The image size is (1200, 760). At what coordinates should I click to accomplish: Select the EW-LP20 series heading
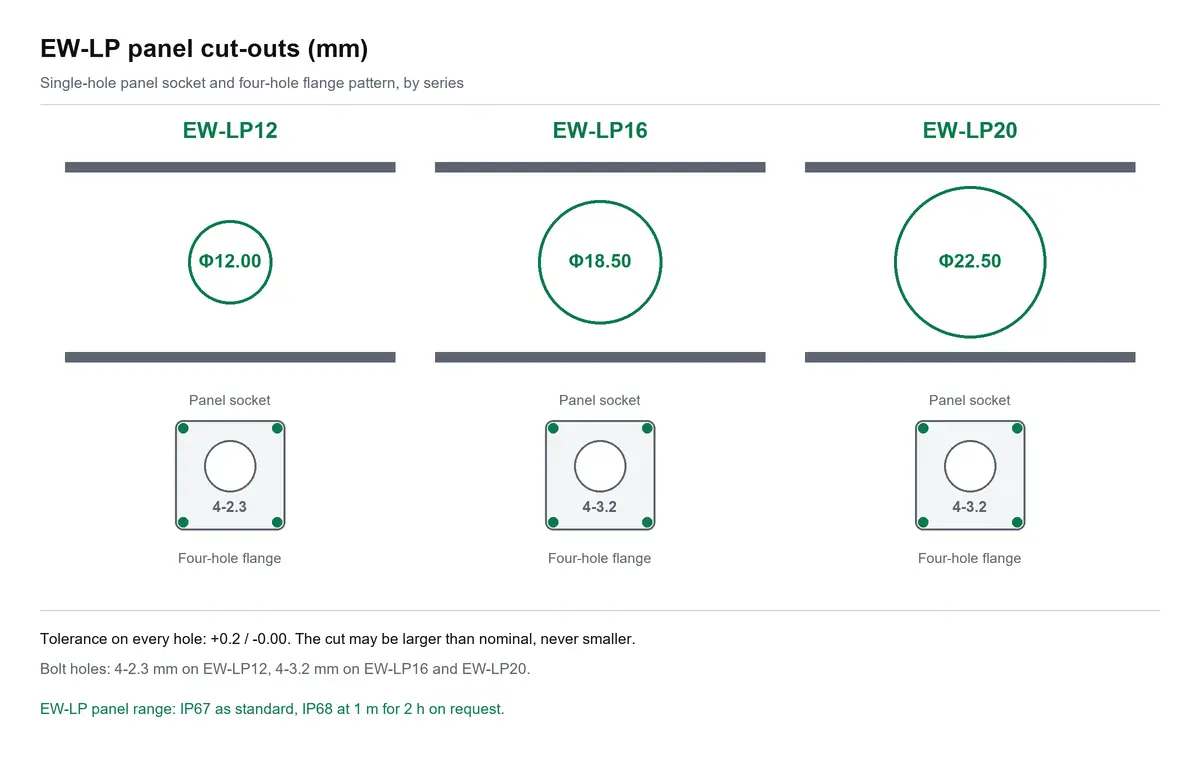coord(970,130)
